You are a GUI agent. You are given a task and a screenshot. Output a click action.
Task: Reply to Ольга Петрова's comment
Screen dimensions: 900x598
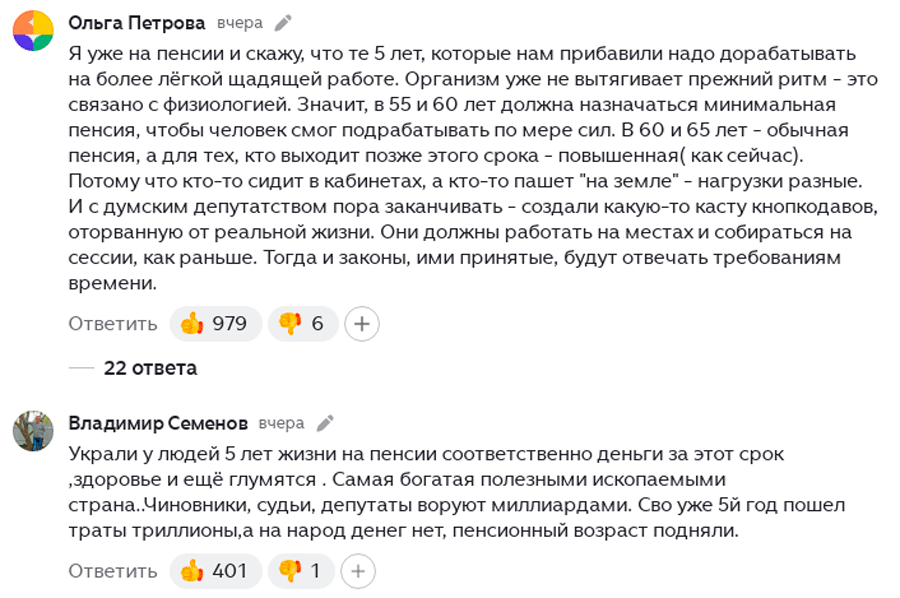click(x=113, y=324)
